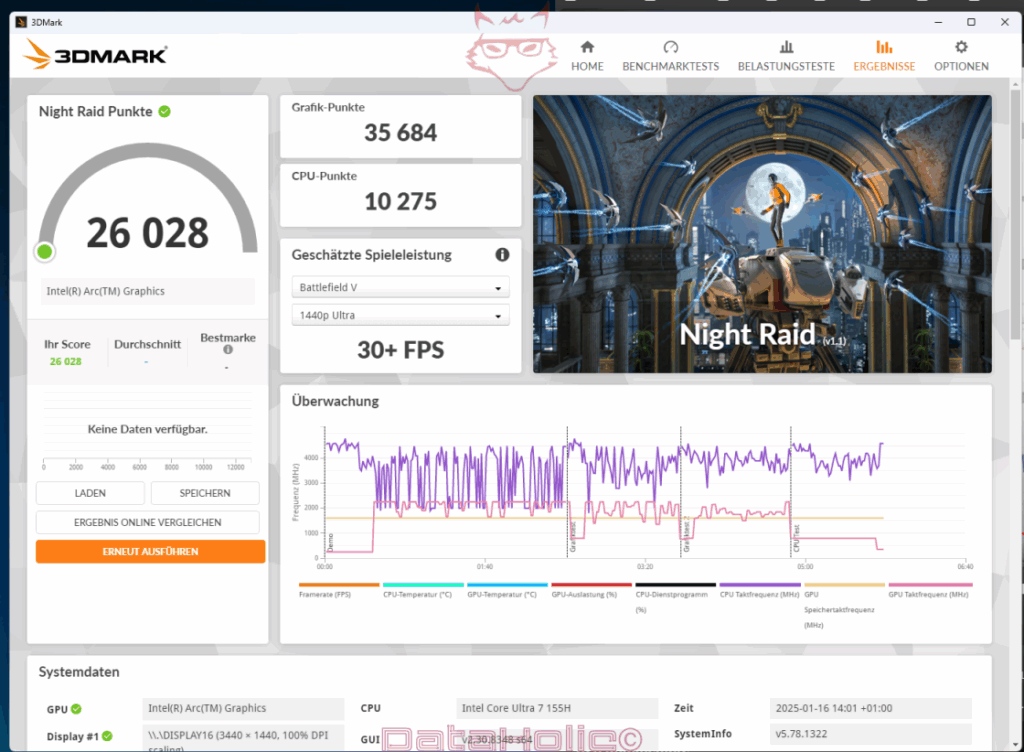Click the 30+ FPS estimate text
Viewport: 1024px width, 752px height.
400,351
